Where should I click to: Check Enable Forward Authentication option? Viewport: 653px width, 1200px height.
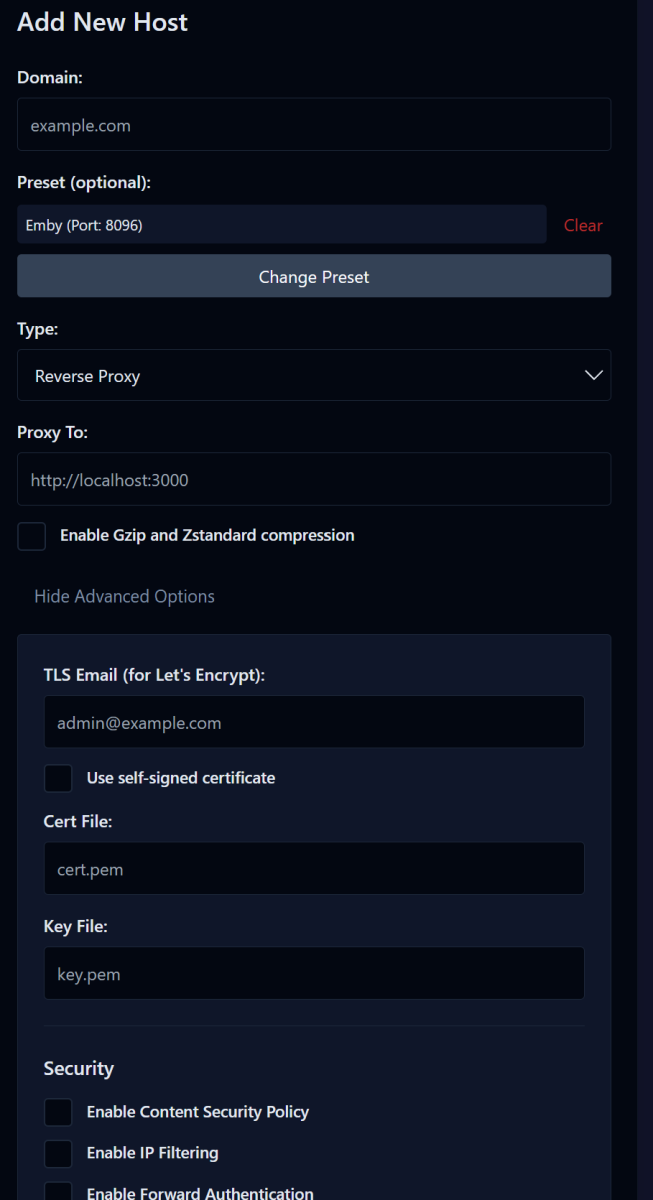tap(59, 1192)
